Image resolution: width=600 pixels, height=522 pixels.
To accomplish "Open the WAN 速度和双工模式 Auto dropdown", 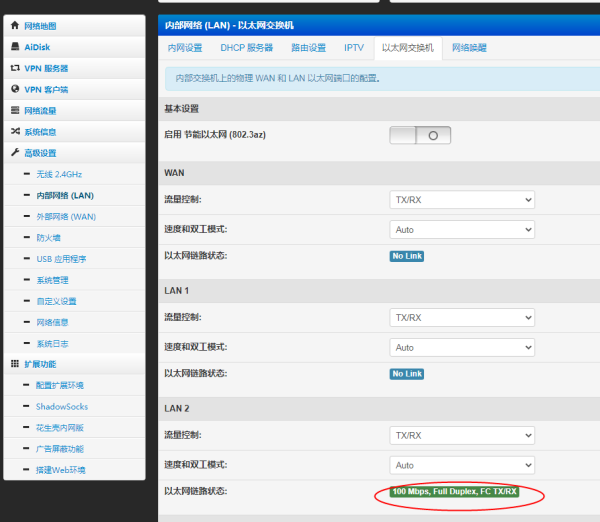I will click(462, 229).
